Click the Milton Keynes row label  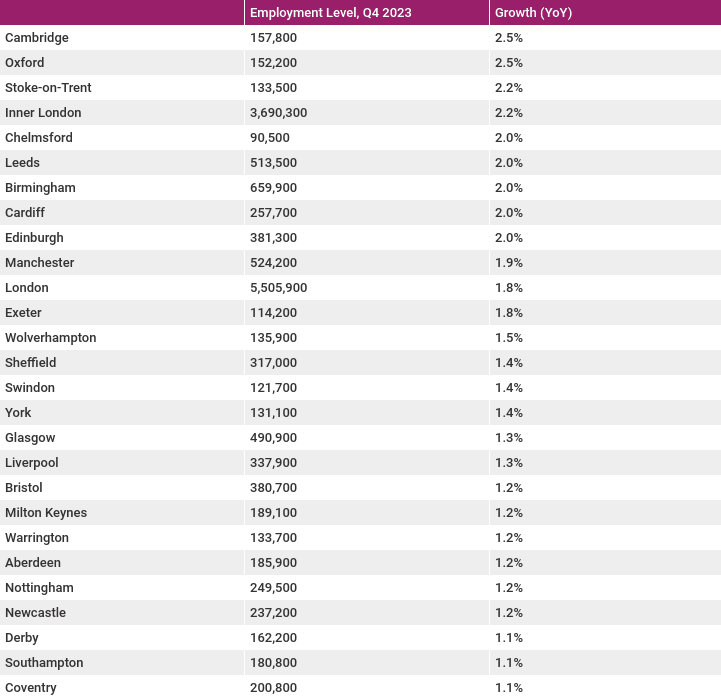tap(46, 513)
